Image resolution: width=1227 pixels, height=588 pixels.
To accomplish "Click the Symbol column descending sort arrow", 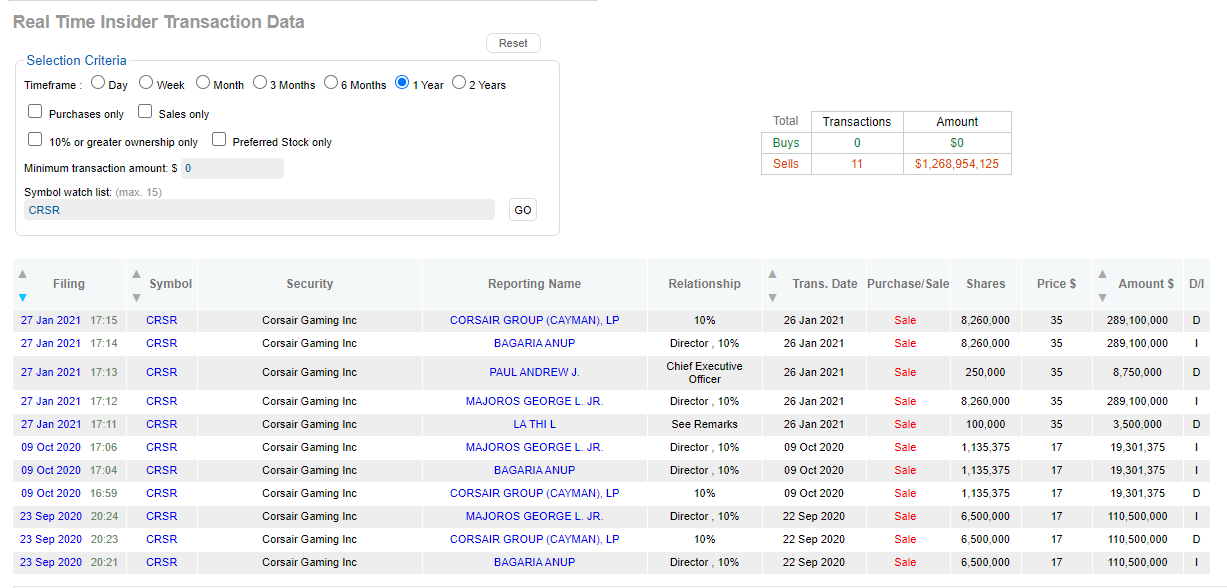I will 137,297.
